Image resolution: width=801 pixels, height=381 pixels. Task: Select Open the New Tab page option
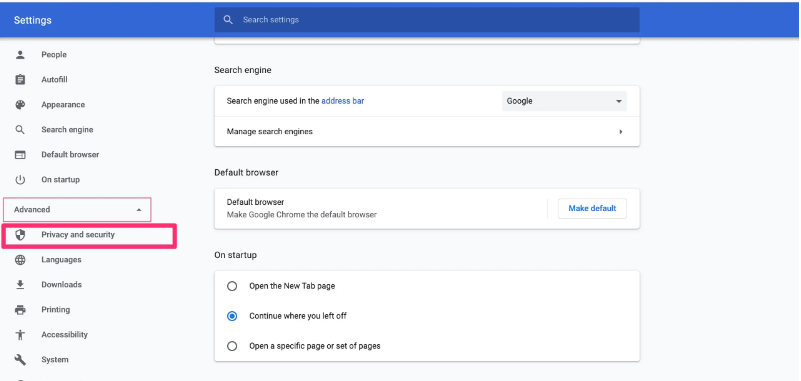tap(232, 286)
